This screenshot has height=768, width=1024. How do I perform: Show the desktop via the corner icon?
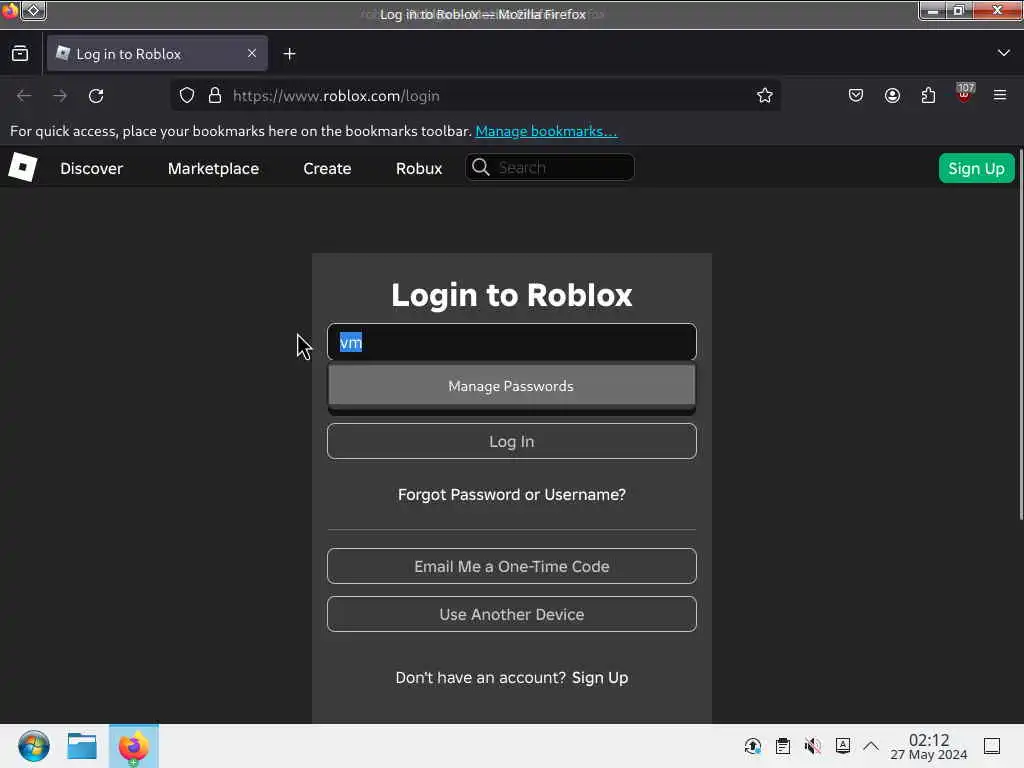(x=992, y=746)
